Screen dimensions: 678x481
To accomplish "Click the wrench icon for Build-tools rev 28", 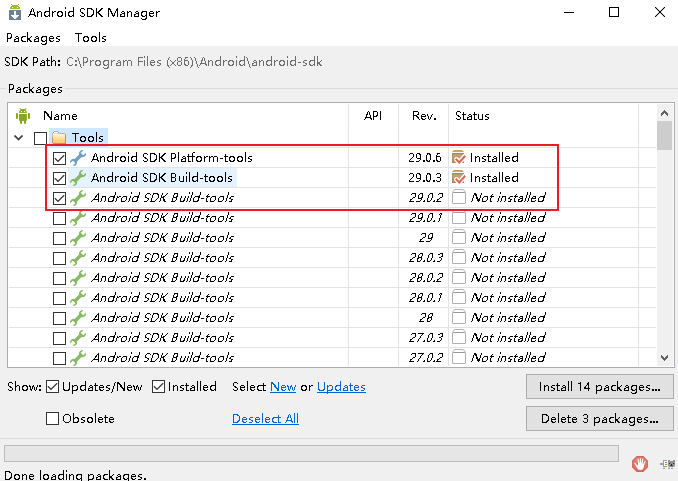I will pyautogui.click(x=78, y=317).
